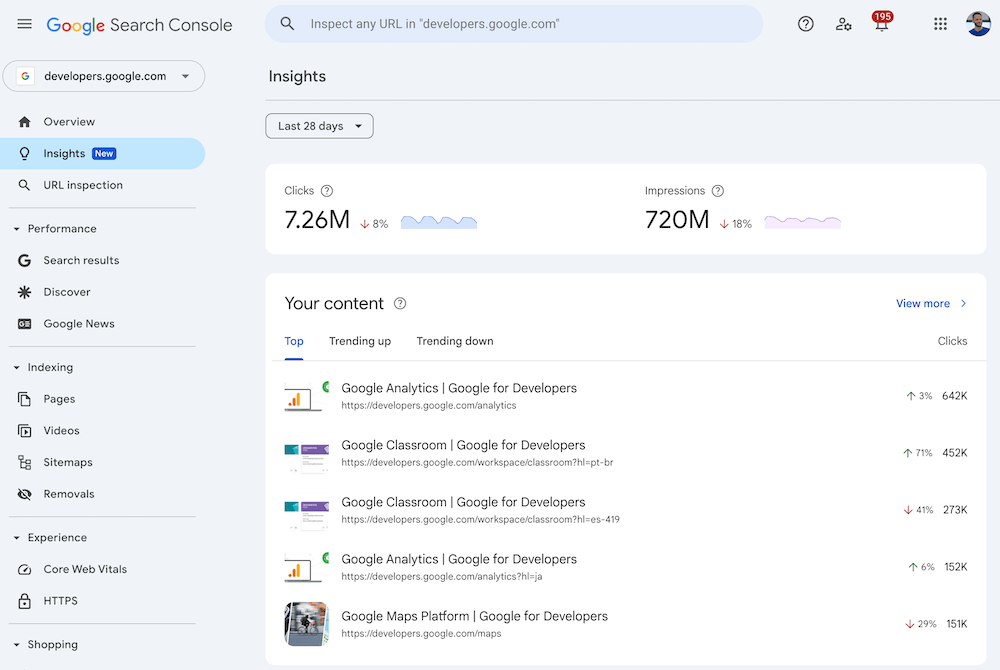Click the Insights page heading
Viewport: 1000px width, 670px height.
click(x=297, y=76)
